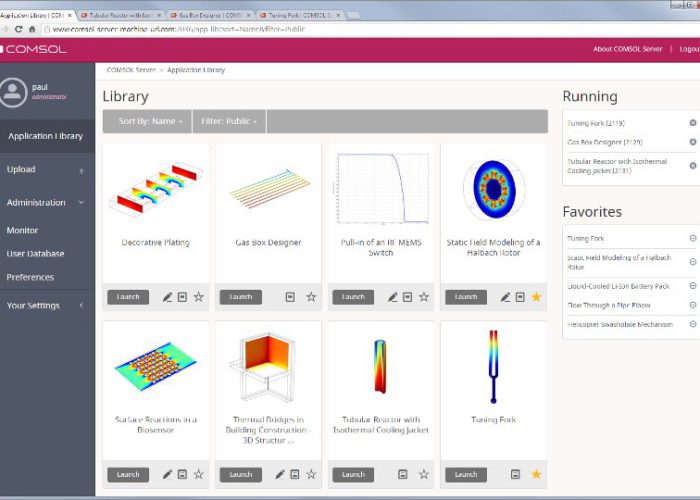Open Monitor in the sidebar
This screenshot has width=700, height=500.
click(22, 230)
